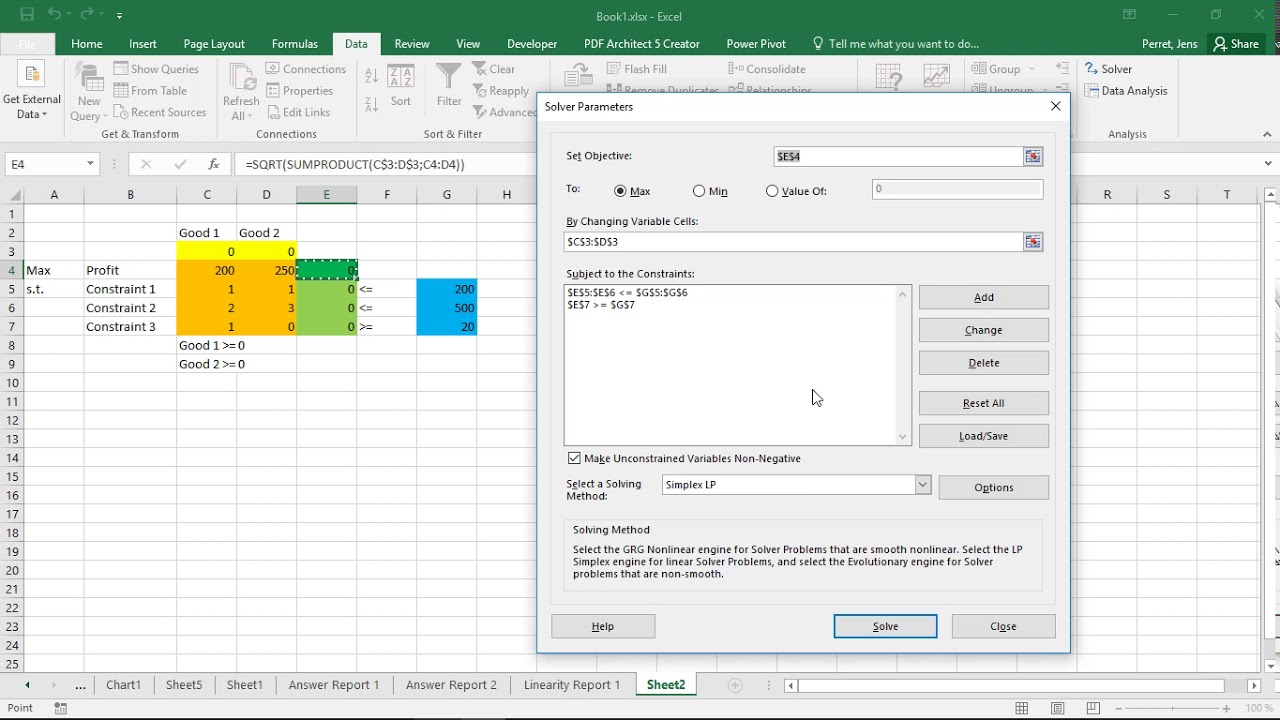Open Recent Sources command
This screenshot has width=1280, height=720.
pyautogui.click(x=159, y=113)
